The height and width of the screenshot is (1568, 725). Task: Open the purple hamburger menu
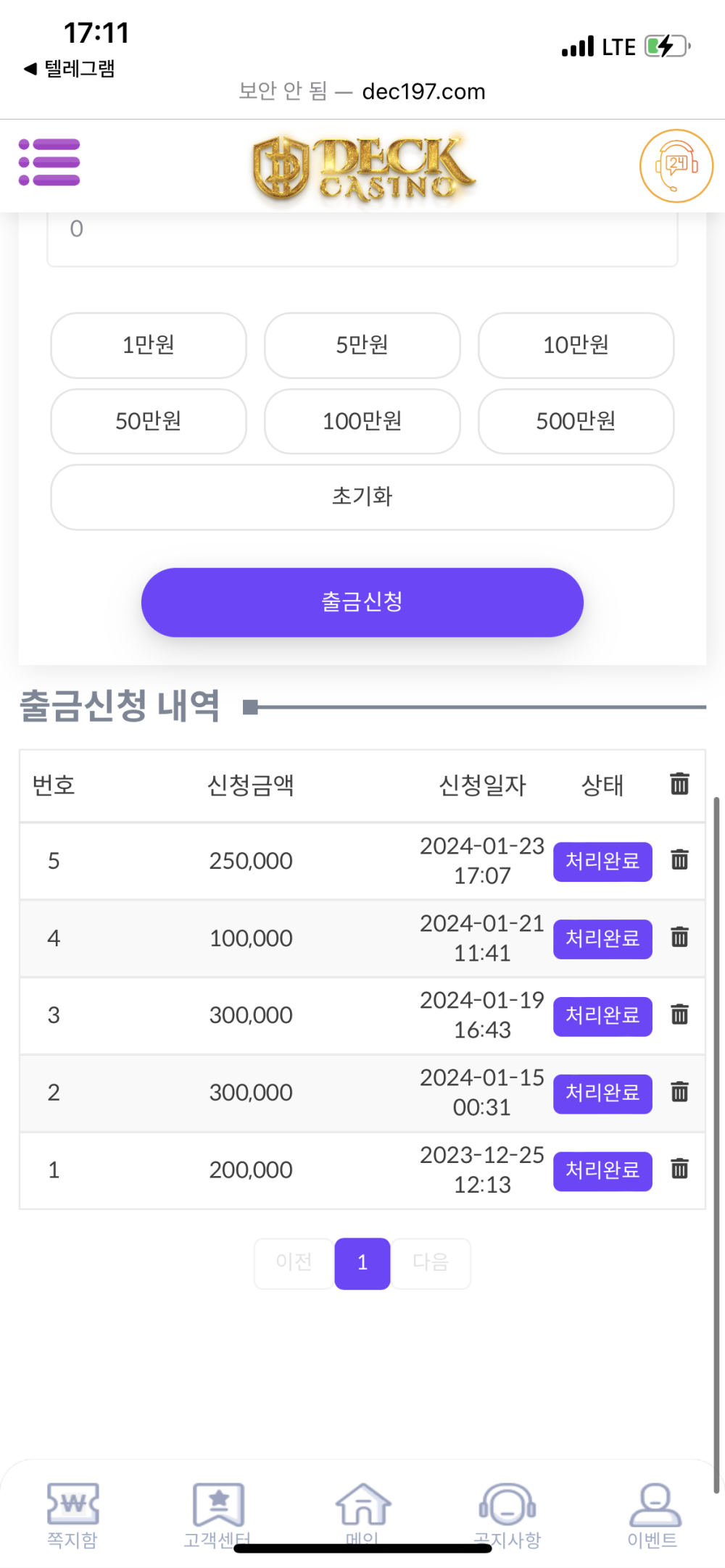pos(49,162)
